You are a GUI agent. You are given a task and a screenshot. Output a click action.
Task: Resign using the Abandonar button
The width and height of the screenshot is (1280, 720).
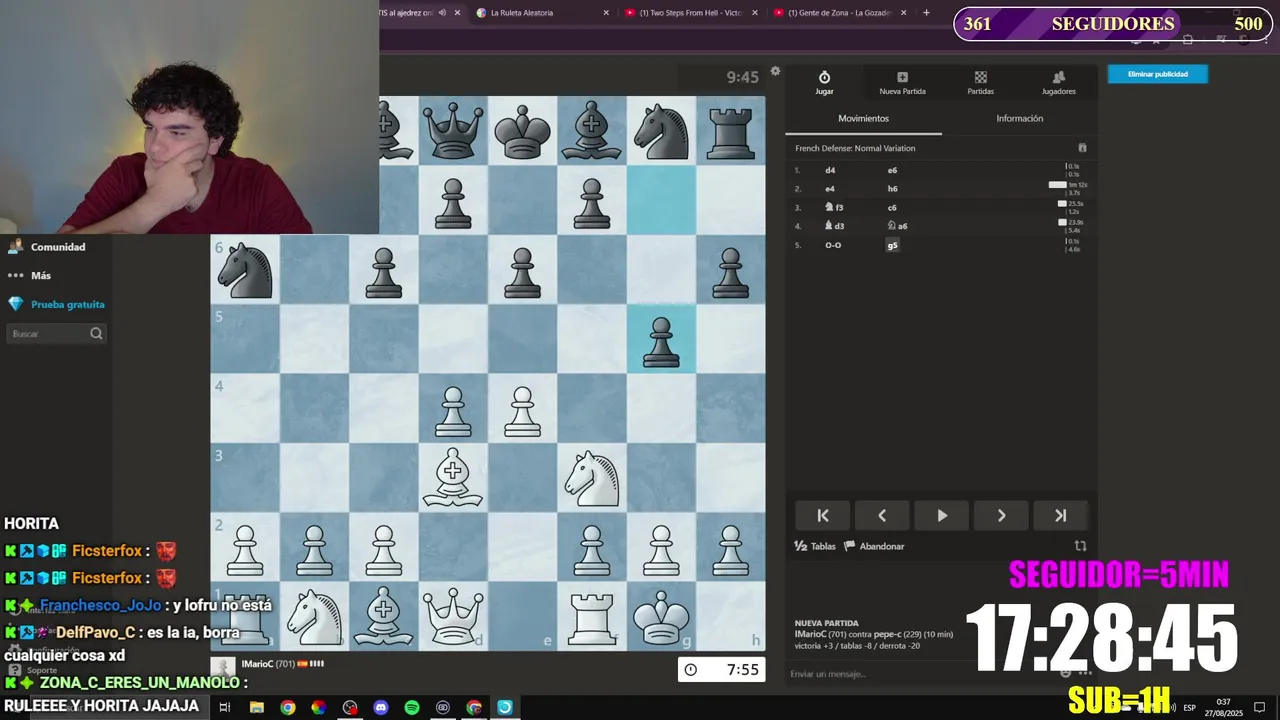click(x=874, y=546)
